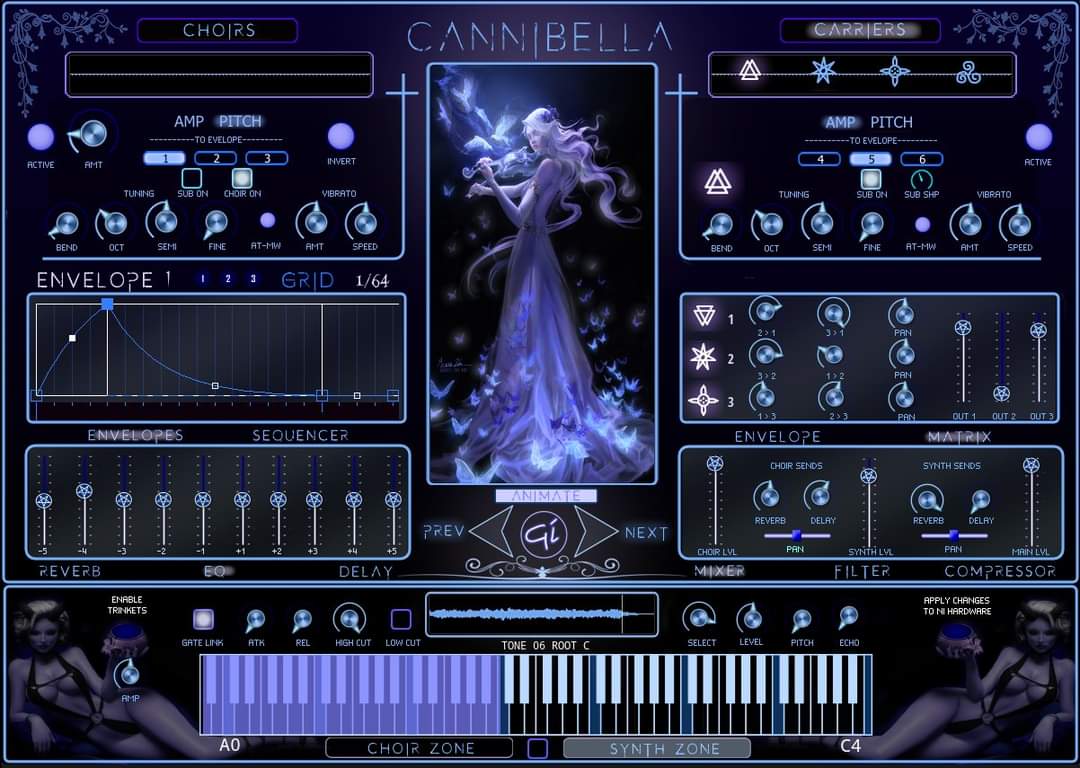The height and width of the screenshot is (768, 1080).
Task: Open the COMPRESSOR tab
Action: 1000,572
